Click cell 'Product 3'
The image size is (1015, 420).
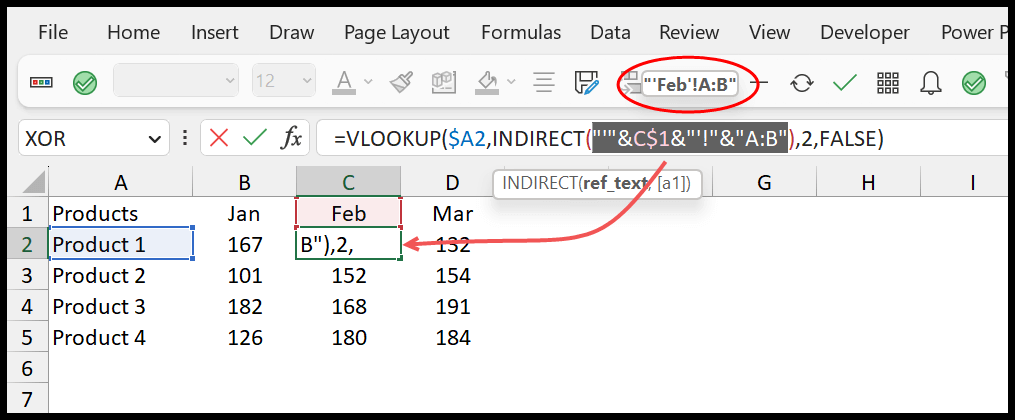pyautogui.click(x=120, y=307)
